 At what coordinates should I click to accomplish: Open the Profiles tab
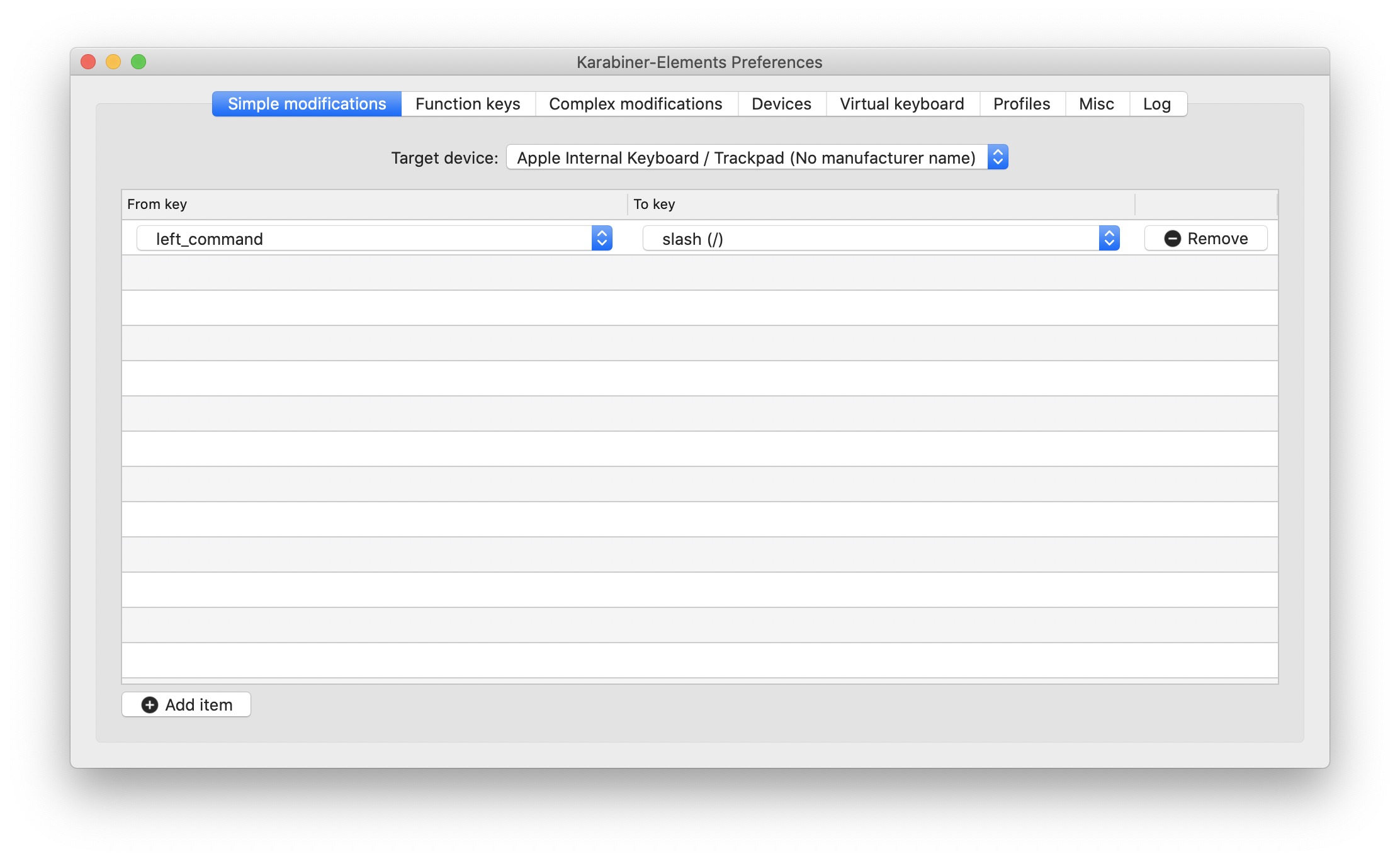point(1022,104)
